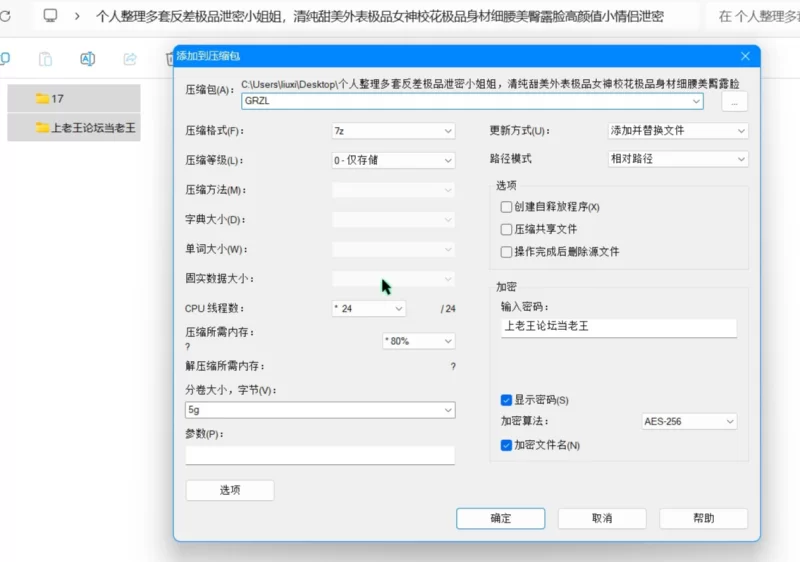The image size is (800, 562).
Task: Close the 添加到压缩包 dialog
Action: (x=745, y=56)
